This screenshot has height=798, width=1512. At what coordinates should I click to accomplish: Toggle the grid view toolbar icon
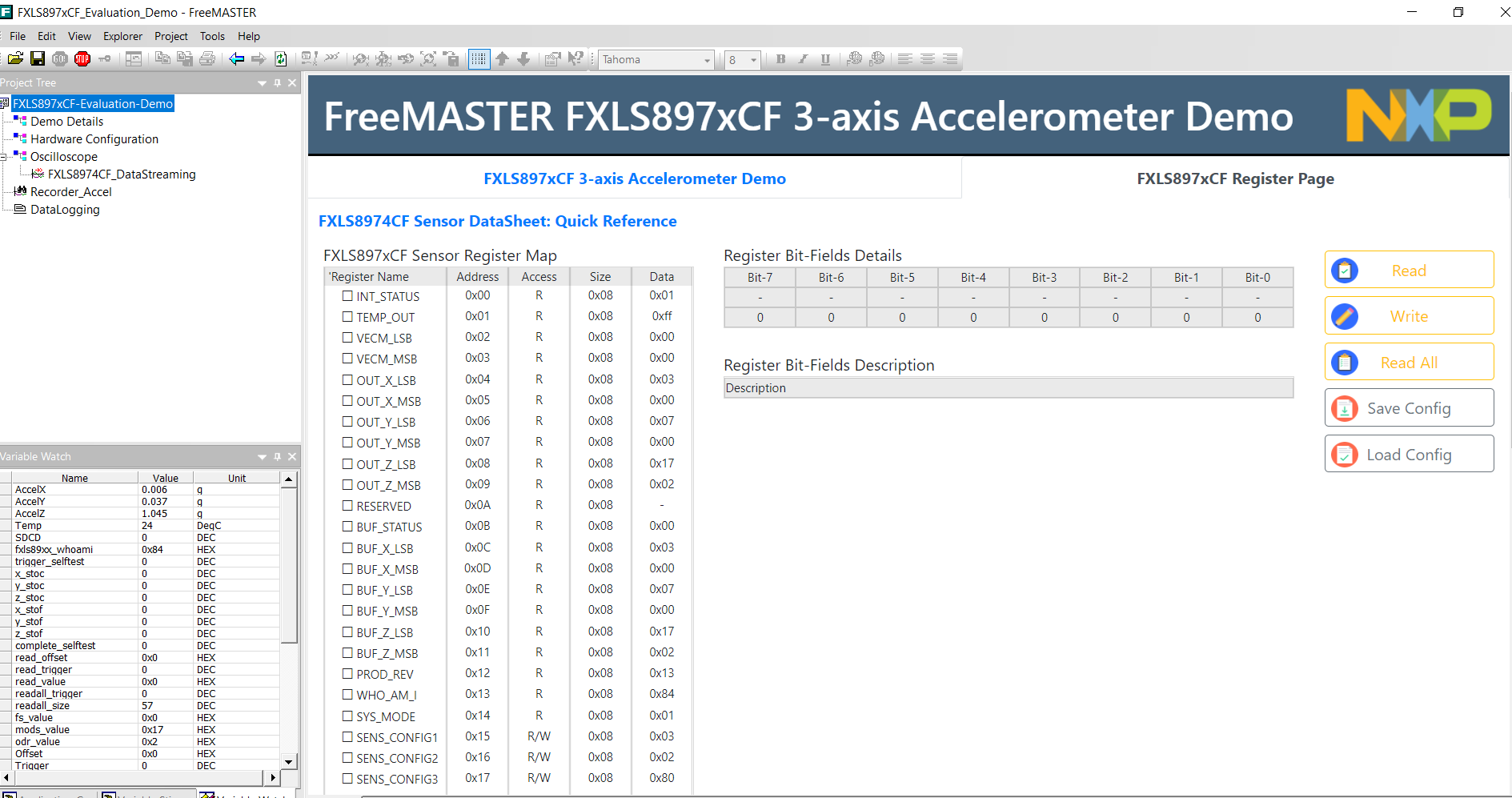(x=479, y=58)
